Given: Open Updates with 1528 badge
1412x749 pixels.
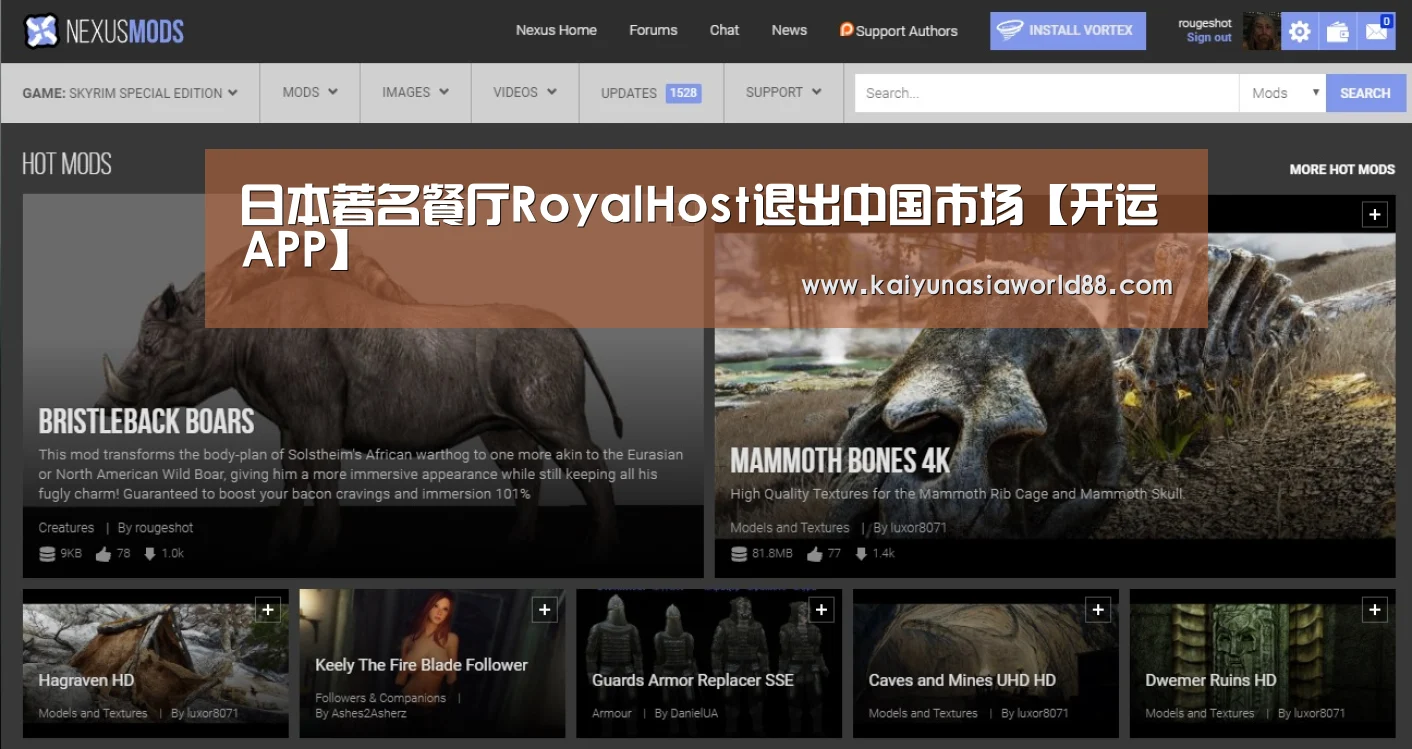Looking at the screenshot, I should click(x=651, y=93).
